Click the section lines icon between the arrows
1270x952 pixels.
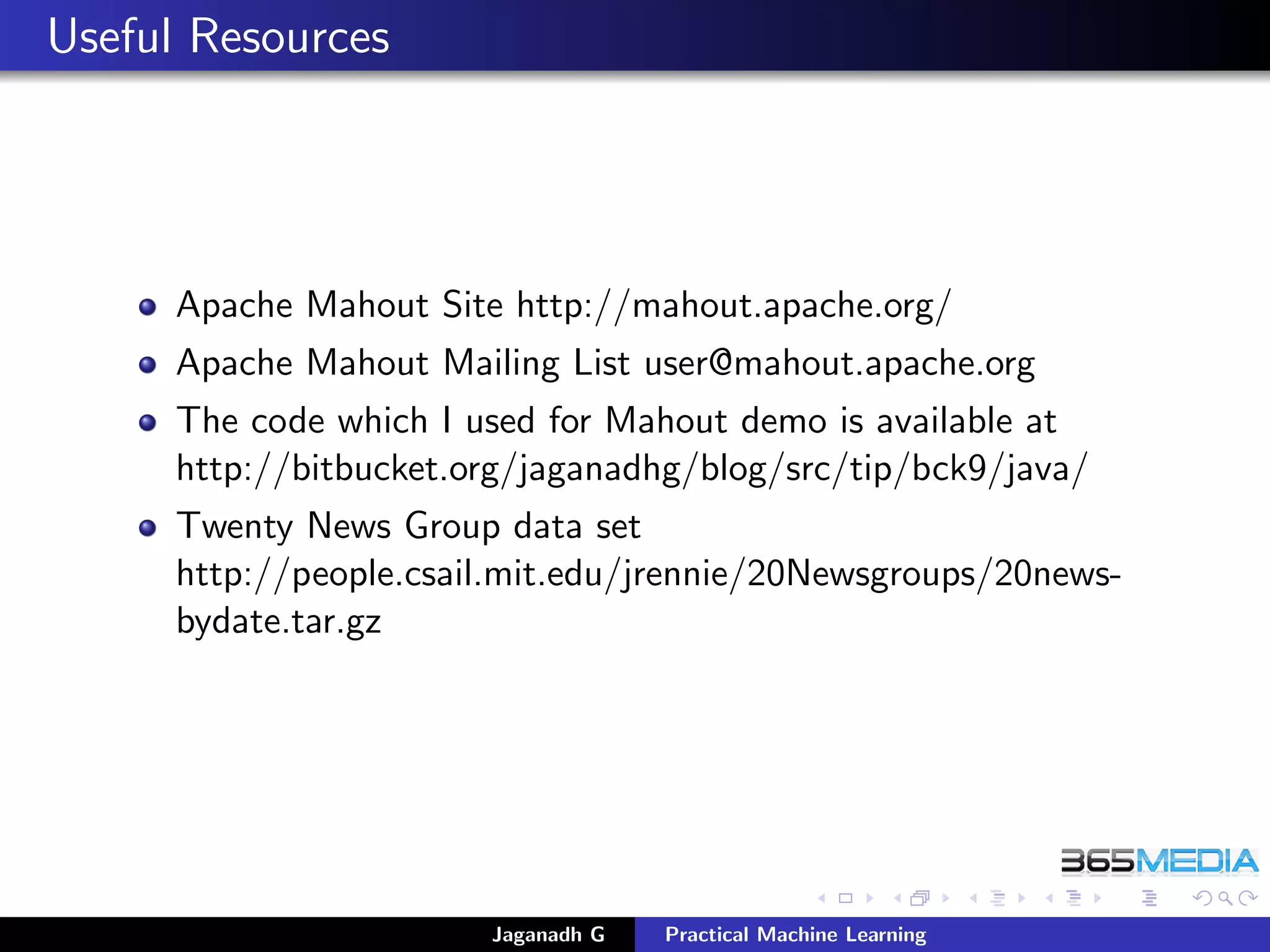pyautogui.click(x=1073, y=898)
